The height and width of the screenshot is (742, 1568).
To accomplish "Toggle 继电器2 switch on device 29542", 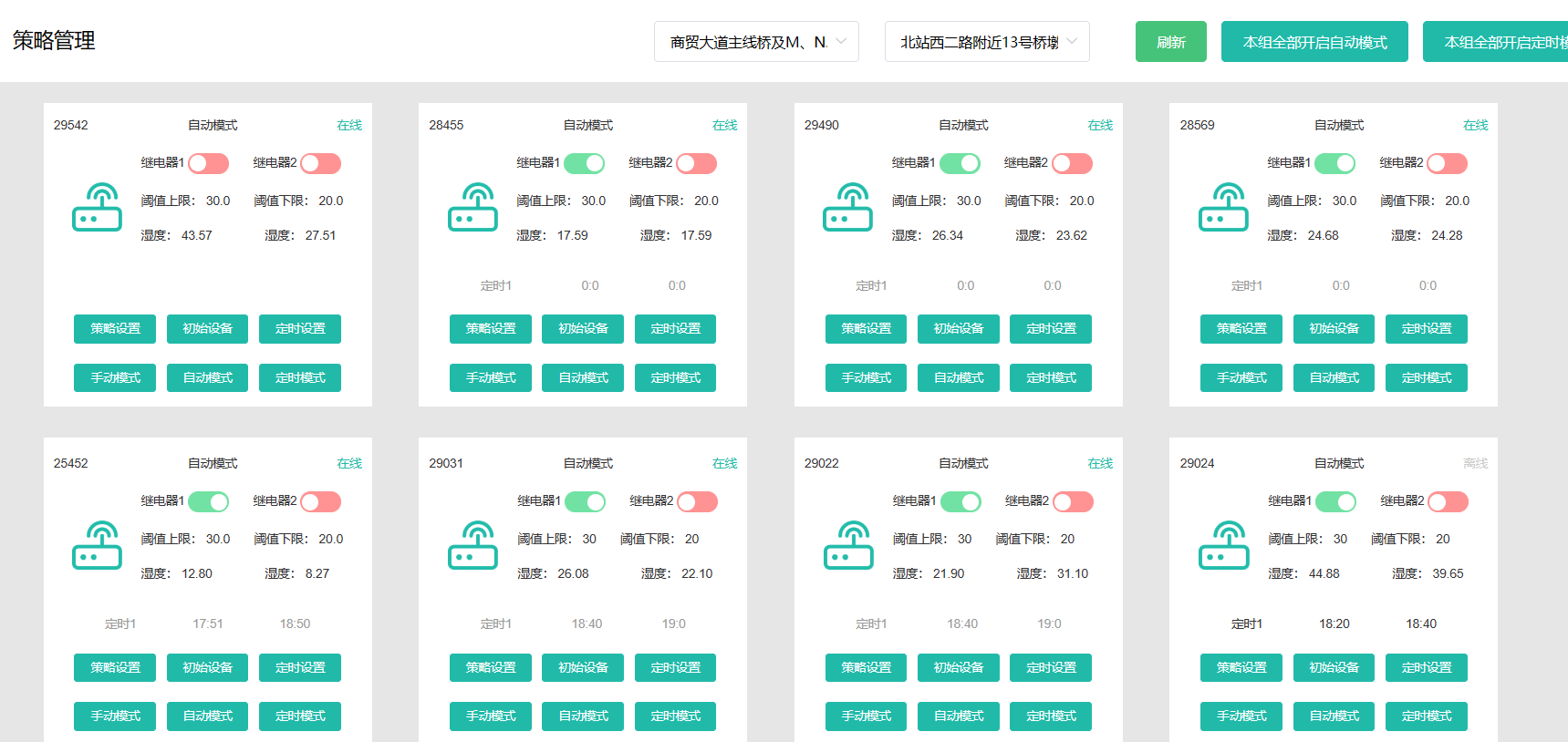I will [320, 163].
